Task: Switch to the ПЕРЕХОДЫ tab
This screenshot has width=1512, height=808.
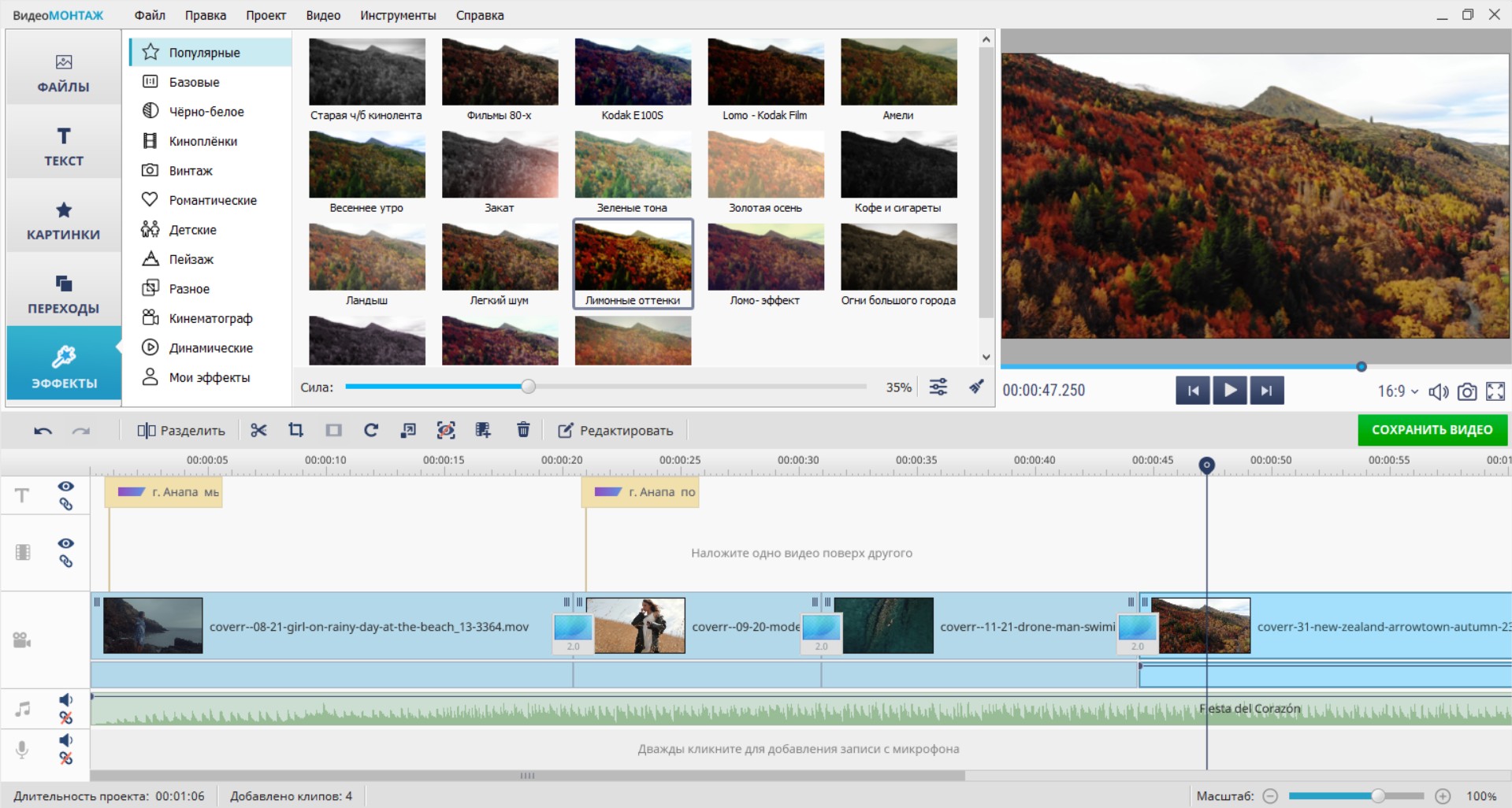Action: click(64, 295)
